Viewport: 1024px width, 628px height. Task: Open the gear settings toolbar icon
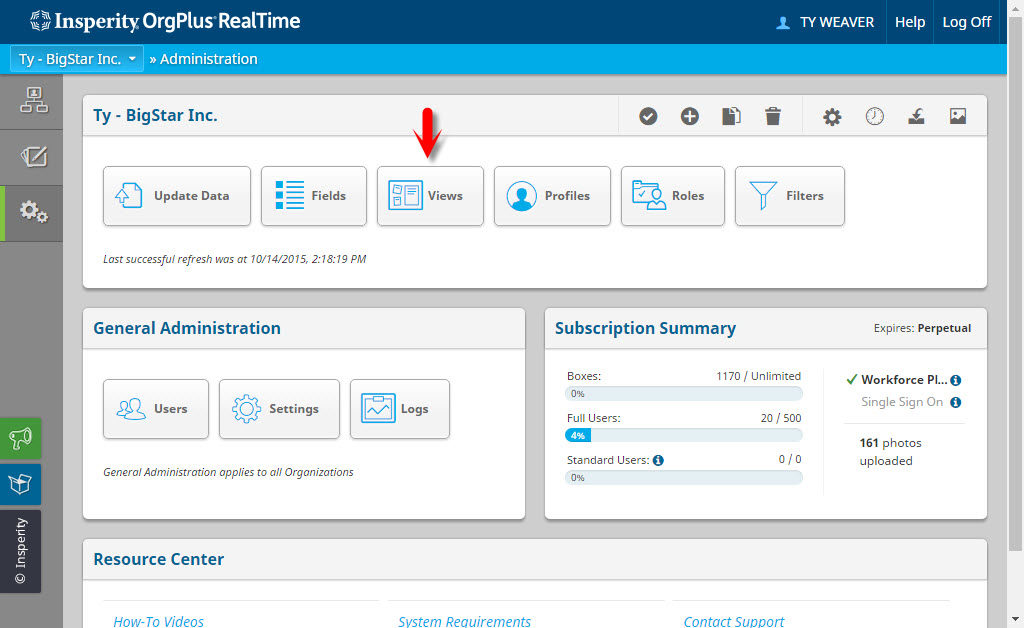coord(832,117)
